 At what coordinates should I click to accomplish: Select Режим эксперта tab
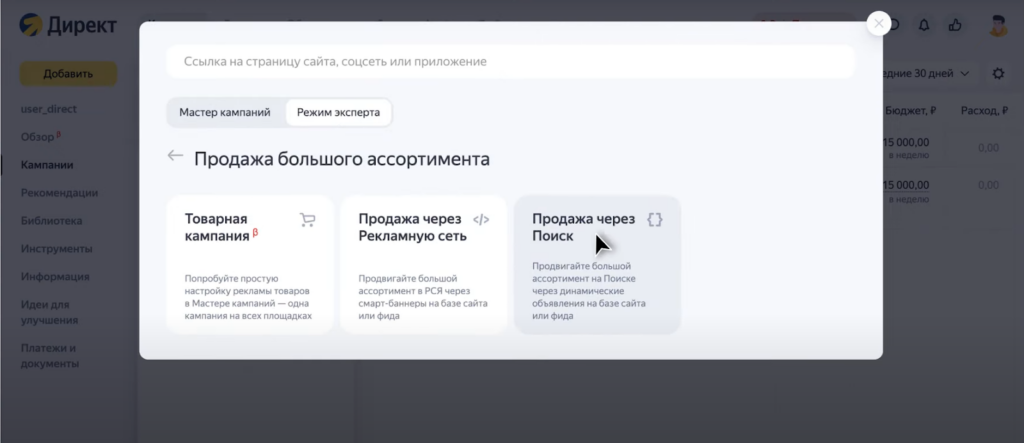click(338, 112)
